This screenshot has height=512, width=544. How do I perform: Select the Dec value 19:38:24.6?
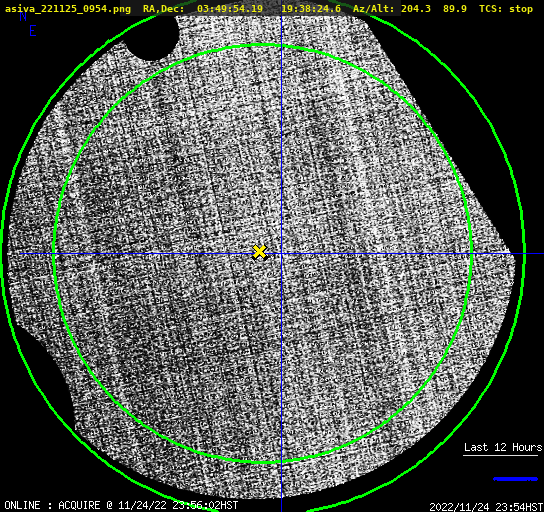coord(311,8)
